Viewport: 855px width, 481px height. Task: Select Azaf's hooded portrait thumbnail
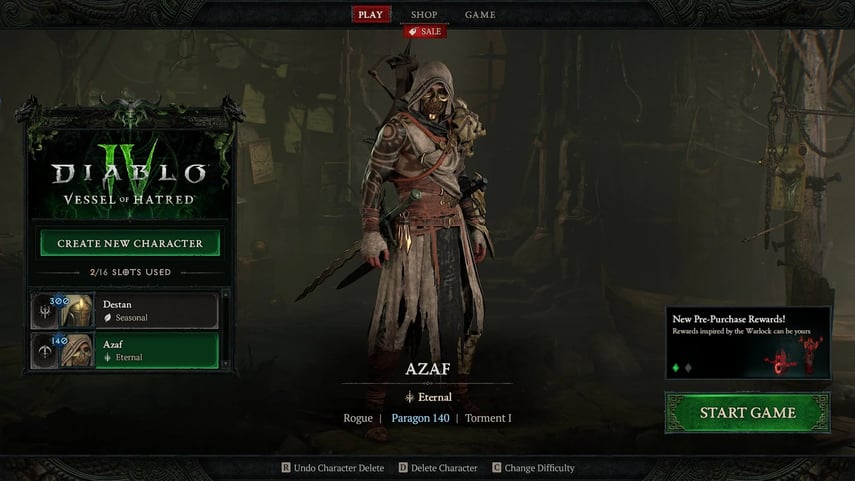coord(76,351)
